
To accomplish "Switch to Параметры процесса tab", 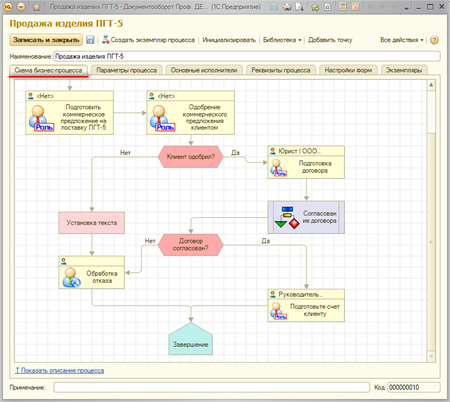I will coord(127,70).
